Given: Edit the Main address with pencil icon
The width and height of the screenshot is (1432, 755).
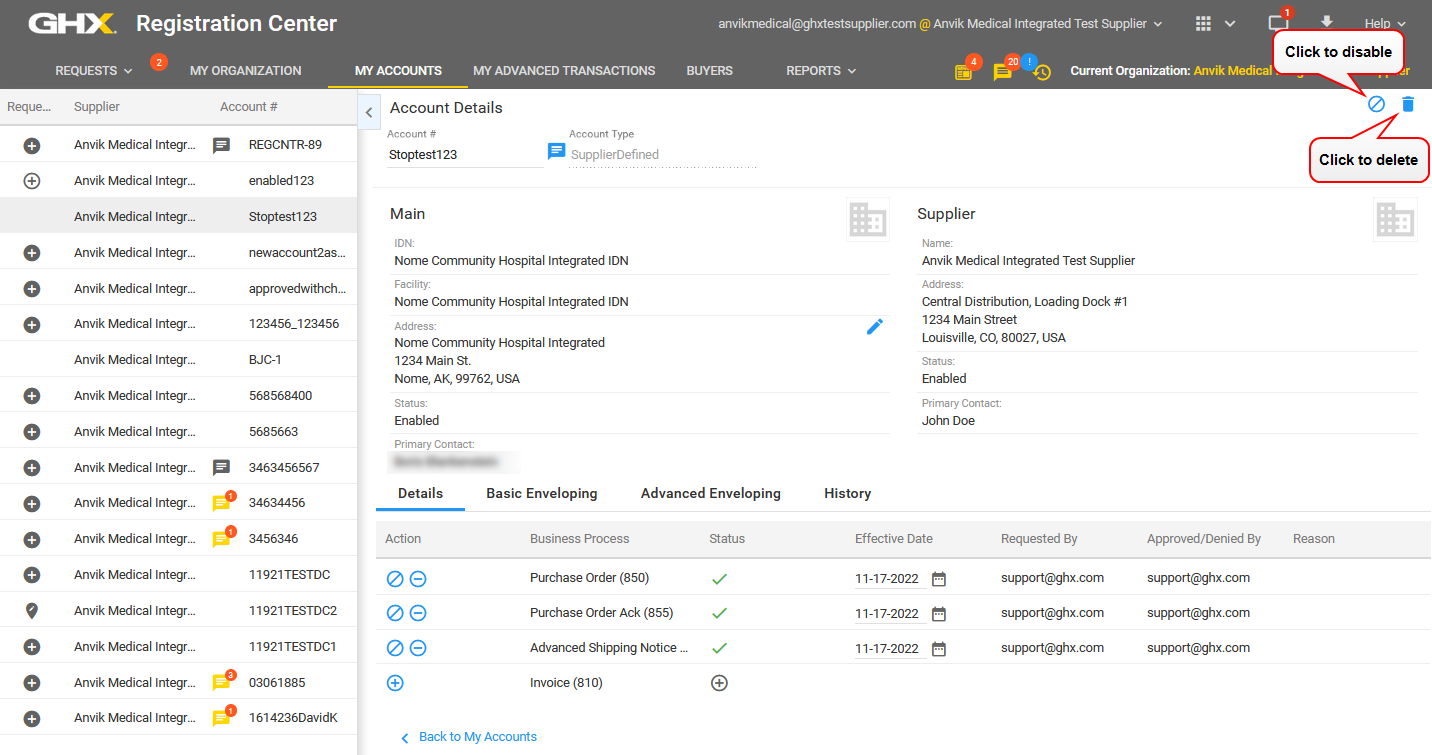Looking at the screenshot, I should pyautogui.click(x=875, y=326).
